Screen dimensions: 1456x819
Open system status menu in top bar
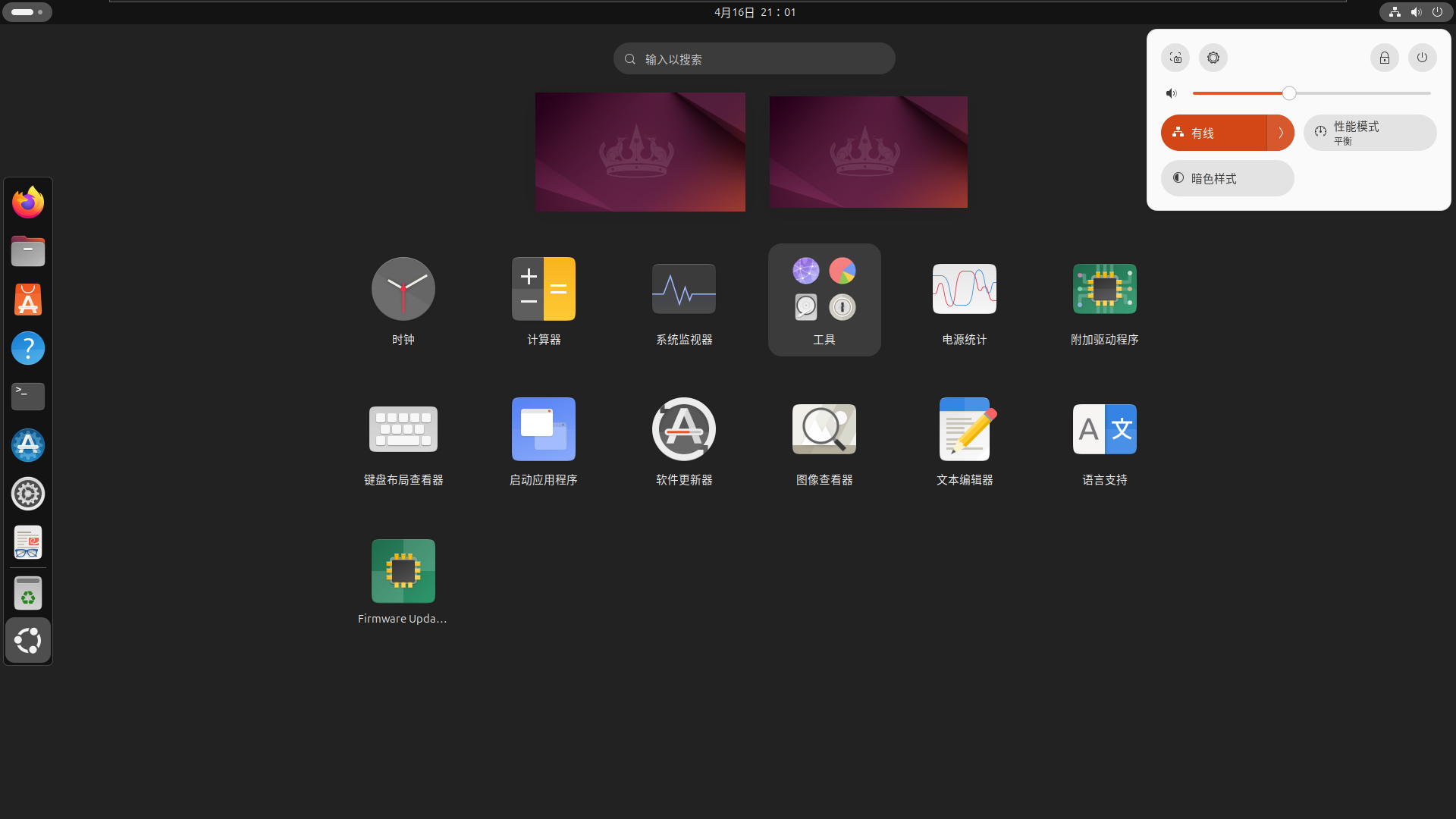click(x=1415, y=12)
